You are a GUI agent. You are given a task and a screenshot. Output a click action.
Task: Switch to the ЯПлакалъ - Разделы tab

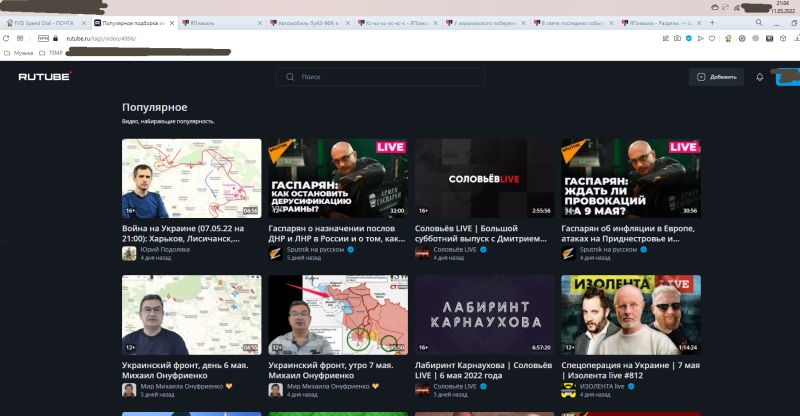(x=659, y=23)
